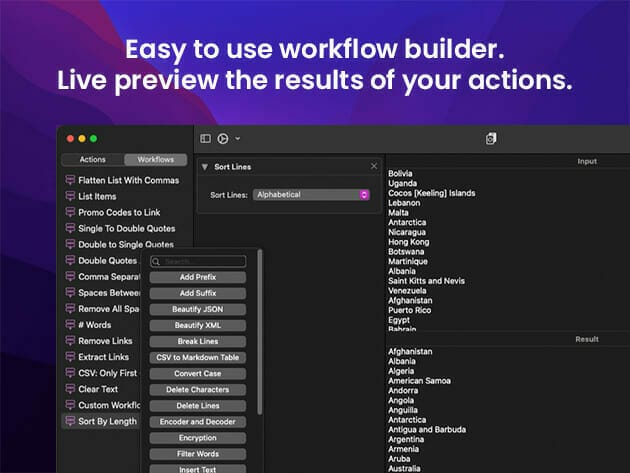Click the Sort By Length workflow icon
This screenshot has height=473, width=630.
click(x=69, y=421)
